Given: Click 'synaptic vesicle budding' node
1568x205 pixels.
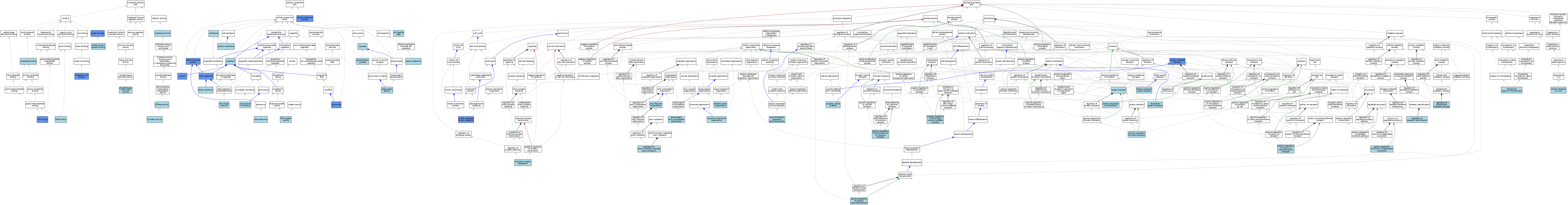Looking at the screenshot, I should (833, 105).
